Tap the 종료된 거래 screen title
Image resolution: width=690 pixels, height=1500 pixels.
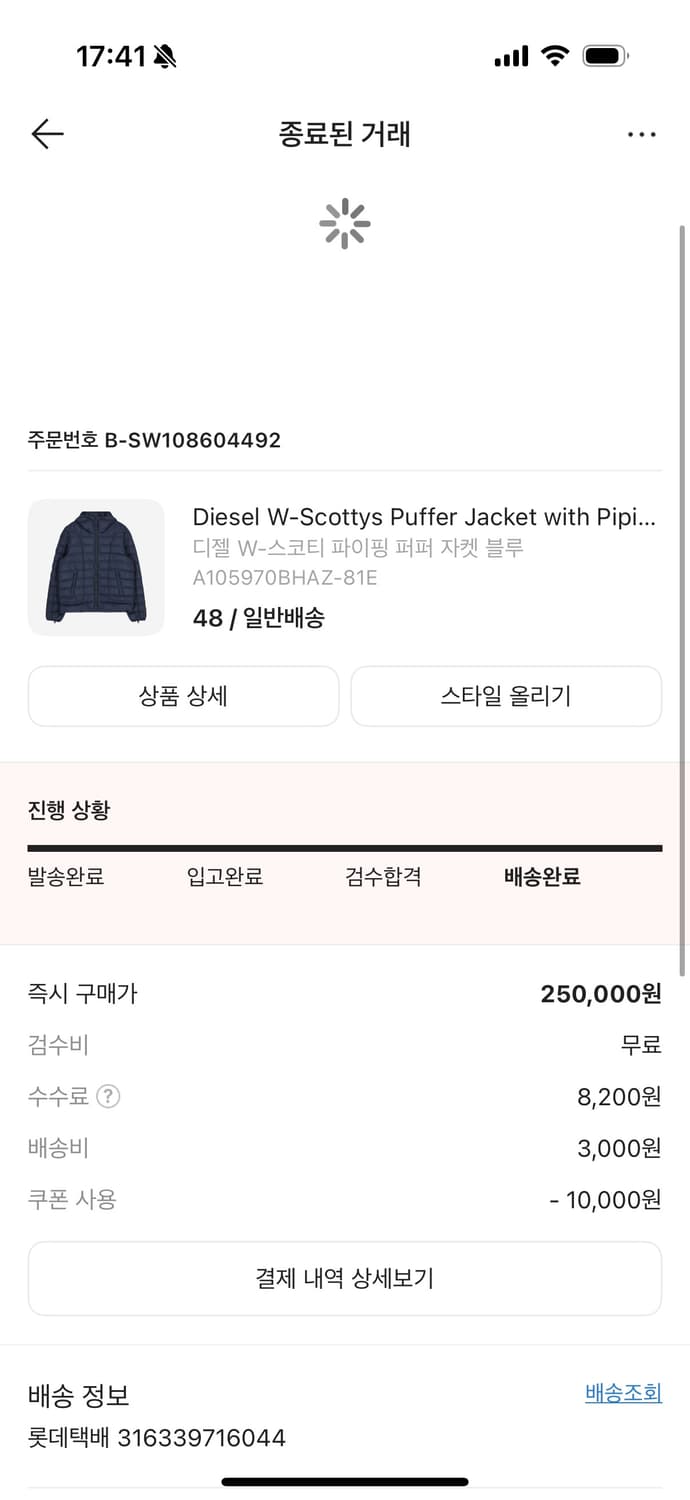[345, 133]
